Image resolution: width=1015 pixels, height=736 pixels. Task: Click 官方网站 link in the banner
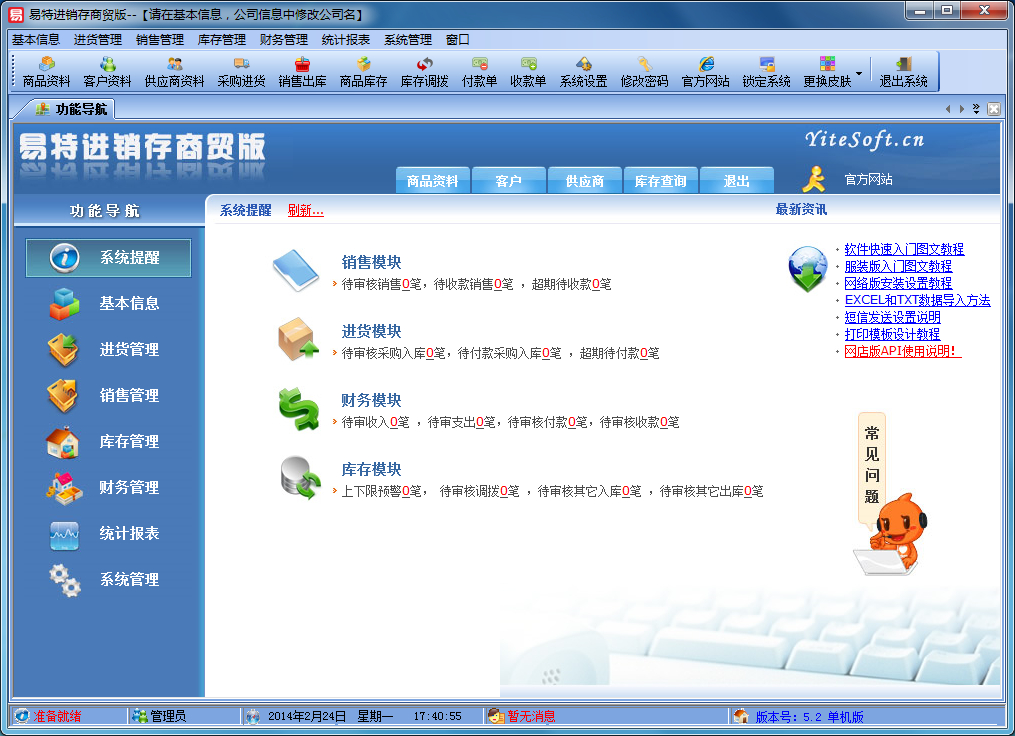(x=868, y=179)
